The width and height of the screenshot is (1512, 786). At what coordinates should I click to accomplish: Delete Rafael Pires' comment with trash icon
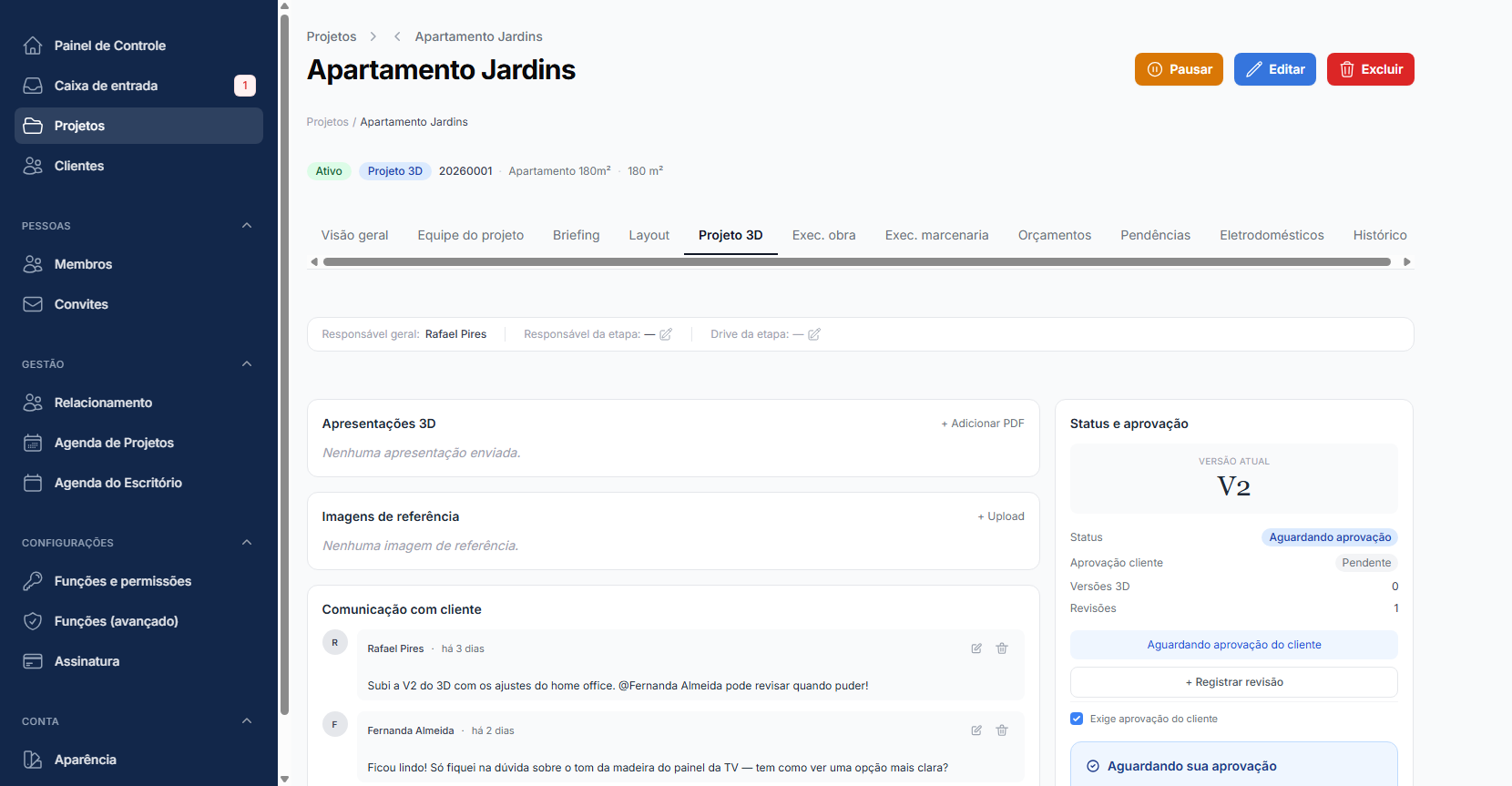tap(1002, 648)
